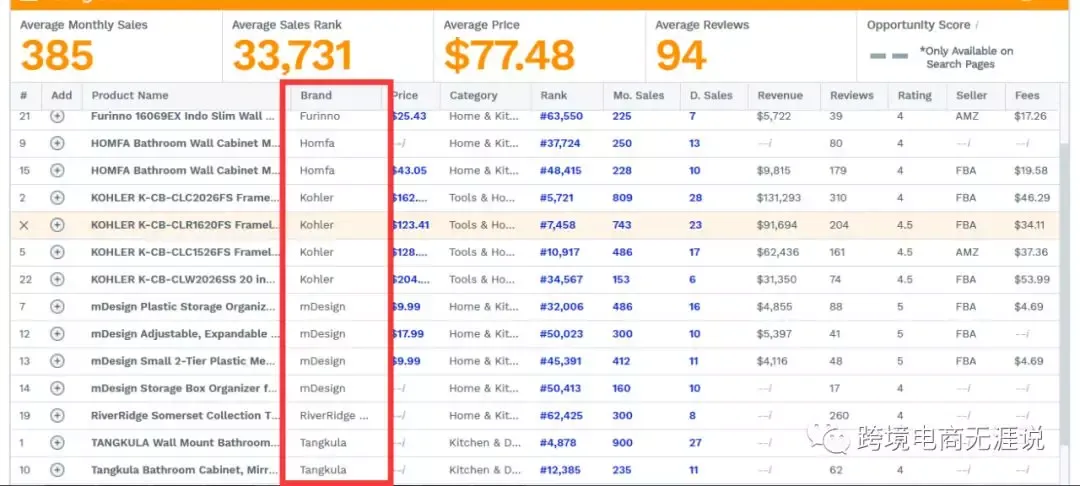Select revenue cell $91,694
This screenshot has height=486, width=1080.
(x=777, y=225)
